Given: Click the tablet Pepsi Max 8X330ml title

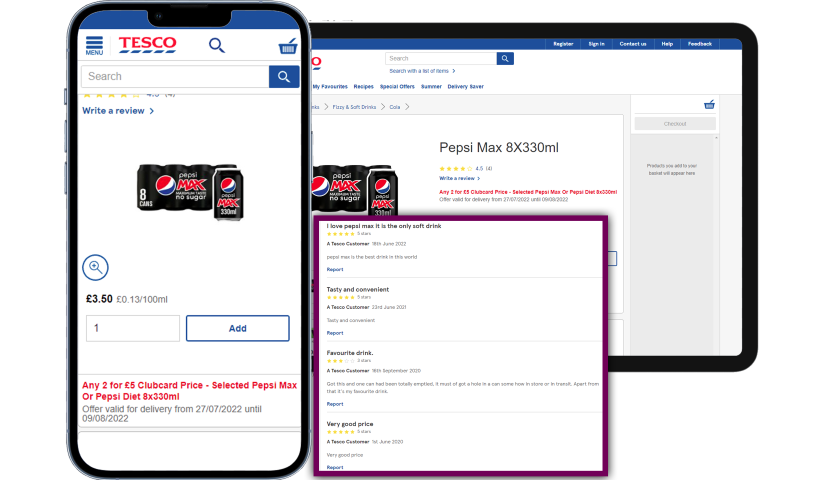Looking at the screenshot, I should [499, 148].
